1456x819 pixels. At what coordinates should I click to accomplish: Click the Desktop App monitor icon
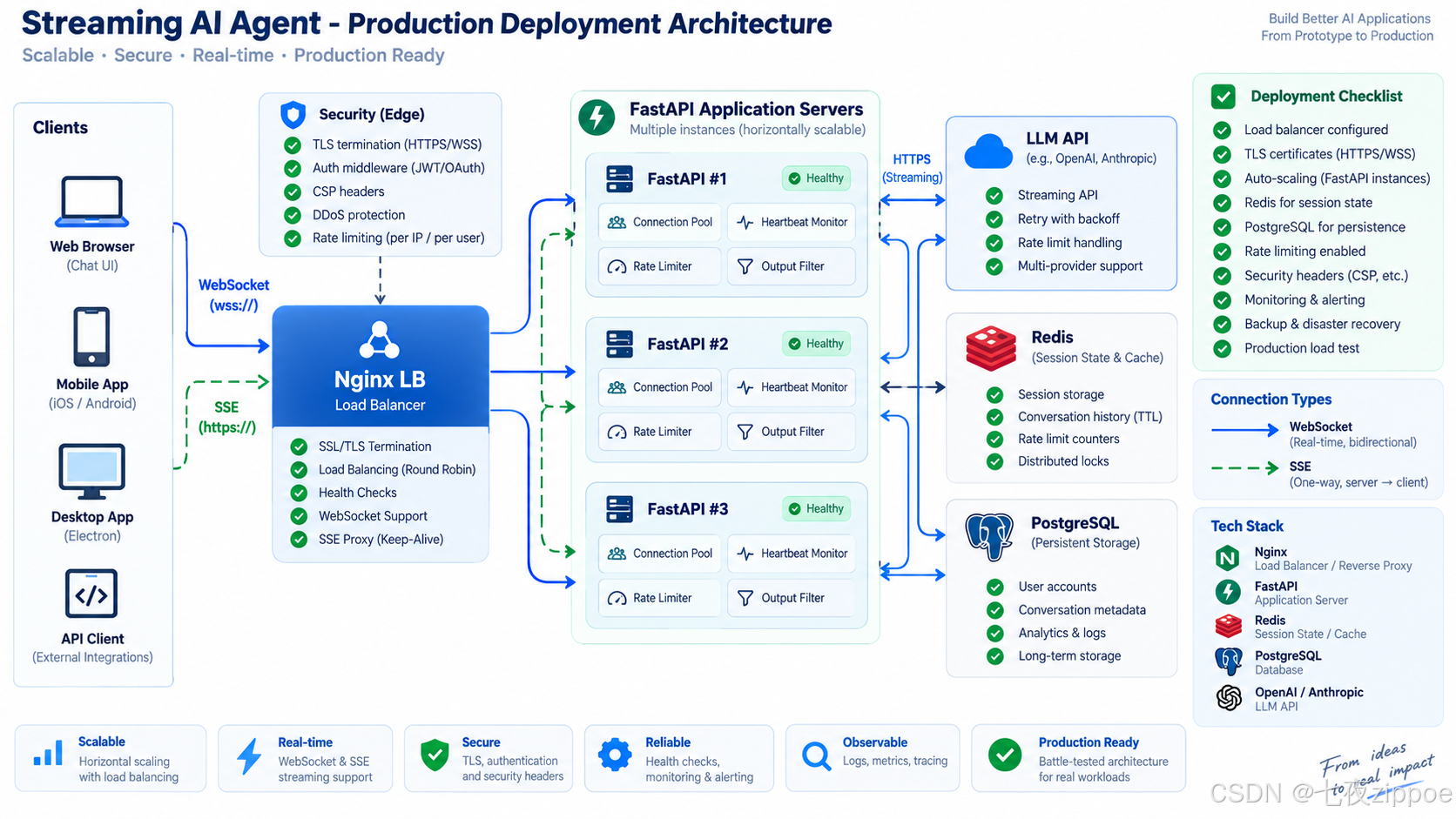click(x=92, y=471)
